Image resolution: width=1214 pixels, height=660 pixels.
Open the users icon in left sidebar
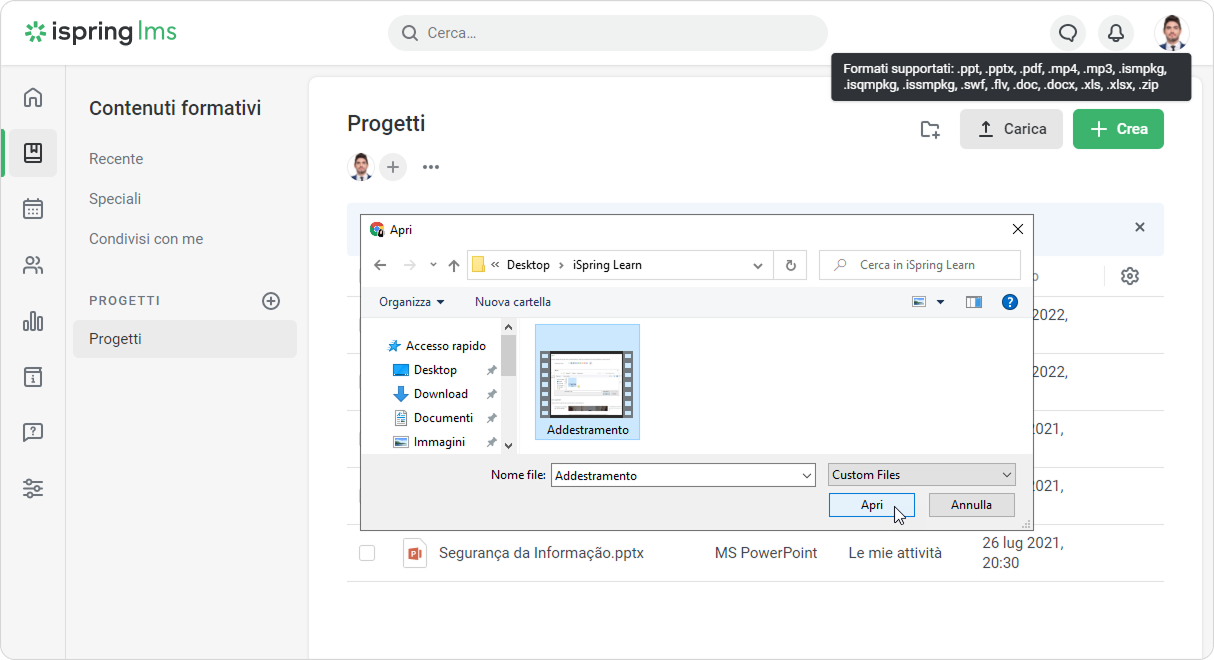click(x=33, y=265)
